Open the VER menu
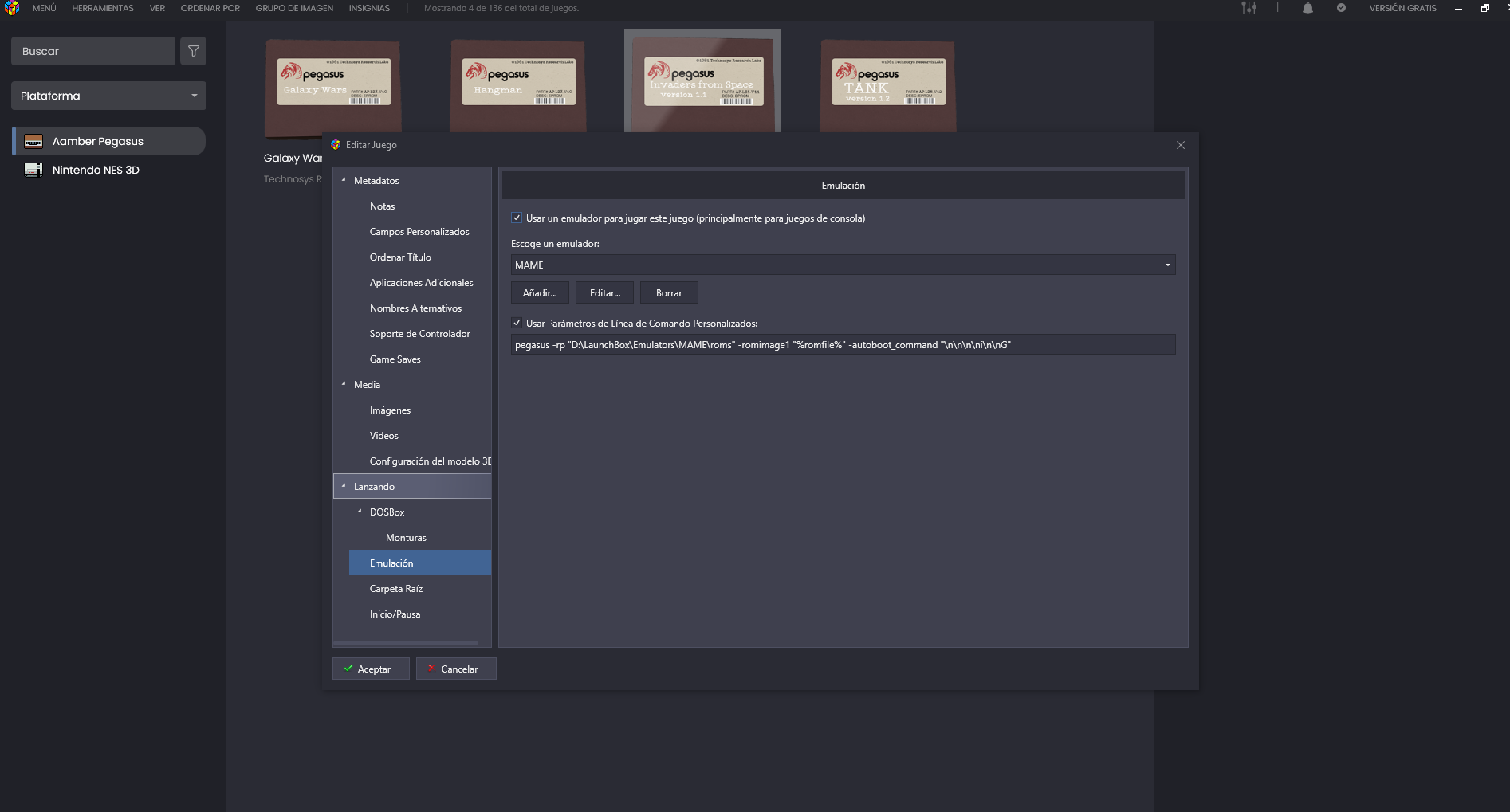 point(157,8)
